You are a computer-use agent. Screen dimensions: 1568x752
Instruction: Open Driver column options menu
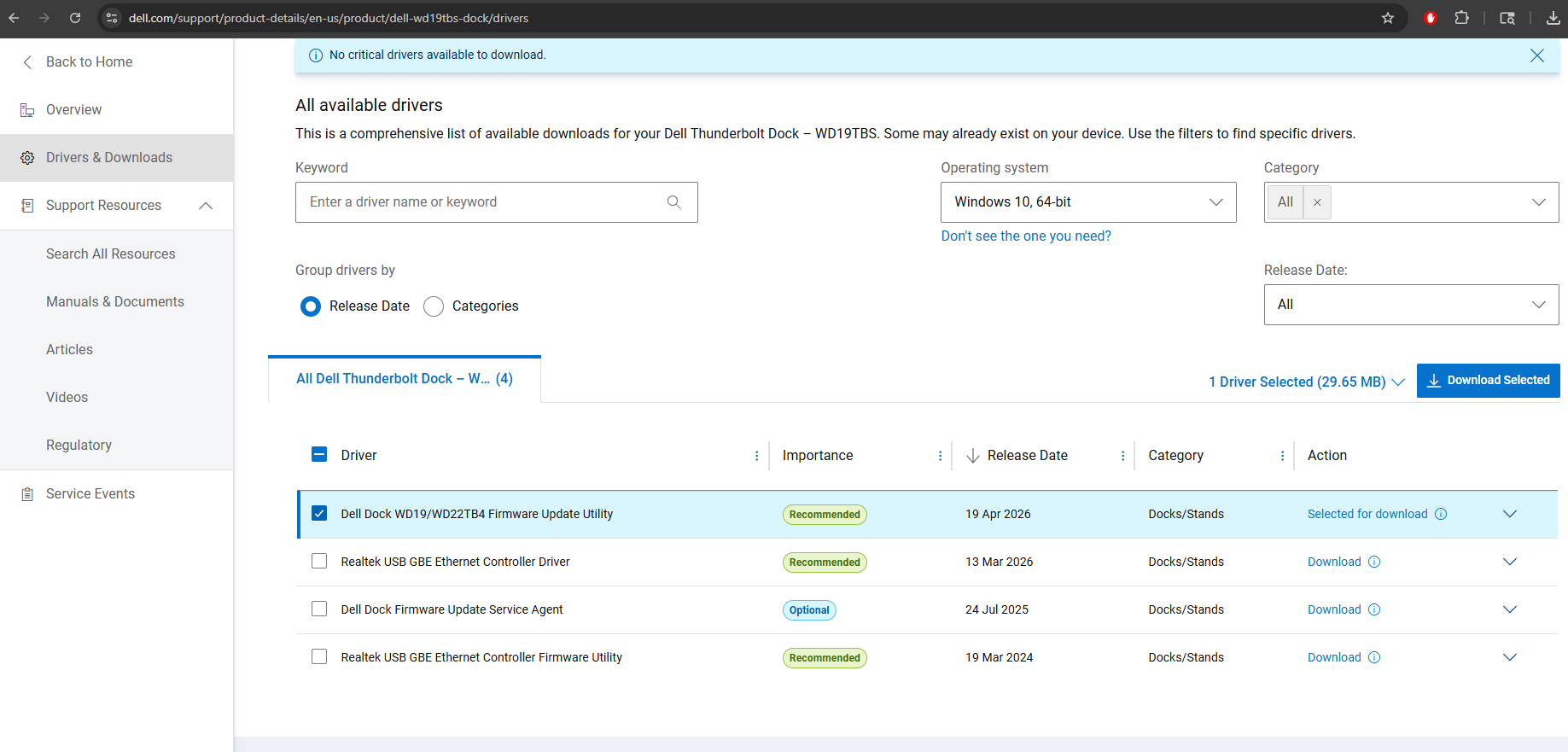coord(756,456)
